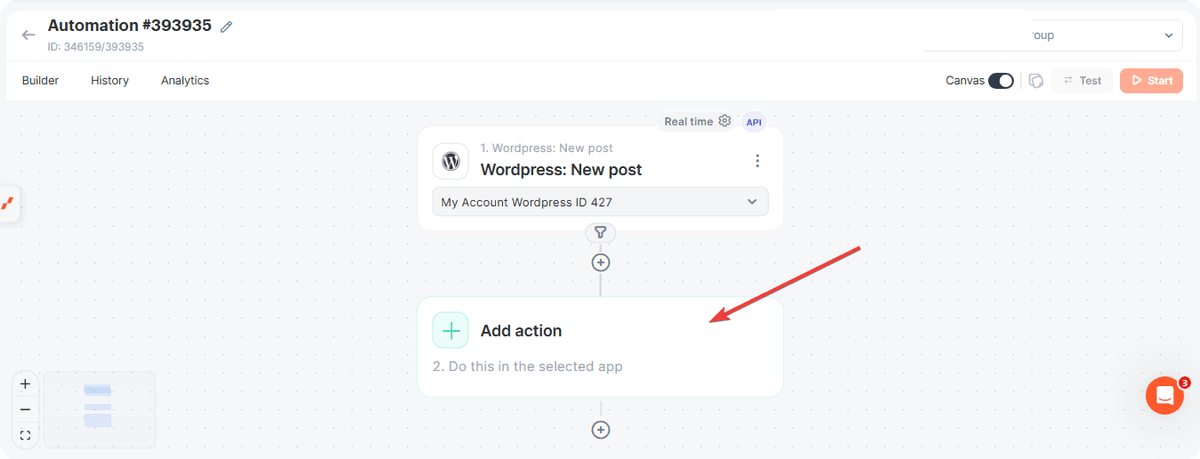This screenshot has width=1200, height=459.
Task: Open the Real time settings gear
Action: point(725,121)
